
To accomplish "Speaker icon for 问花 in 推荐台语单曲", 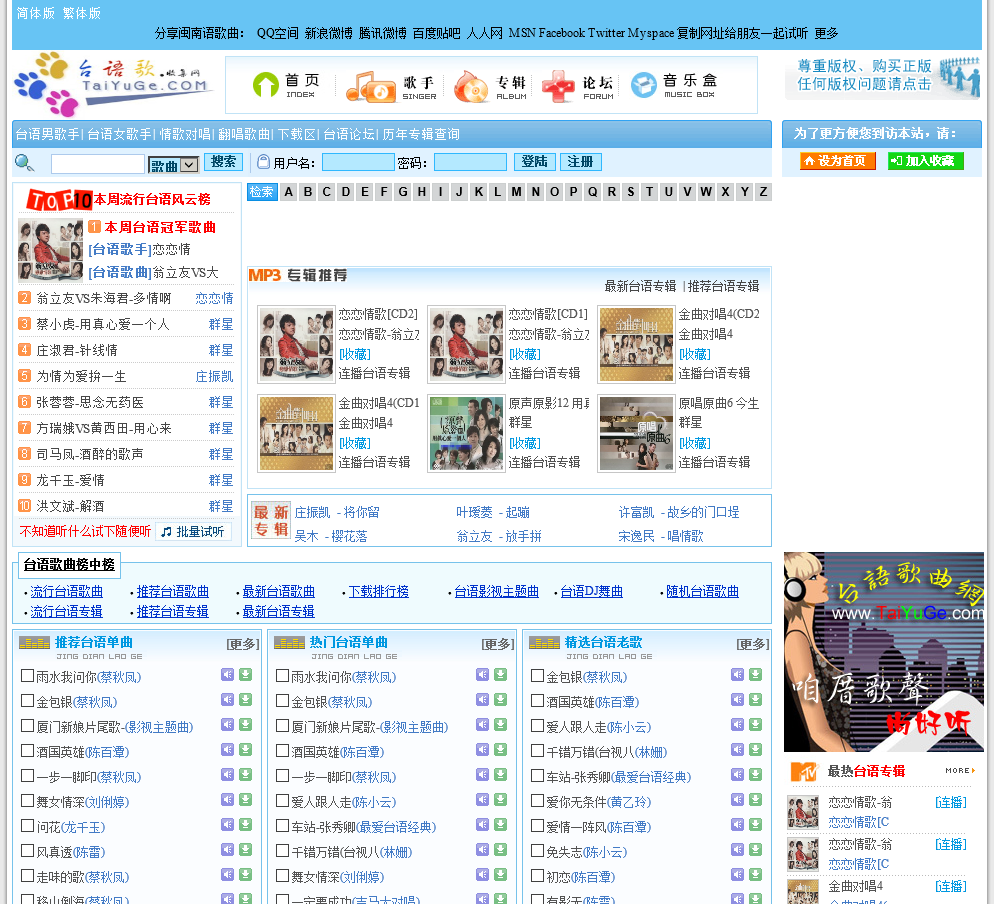I will point(227,824).
